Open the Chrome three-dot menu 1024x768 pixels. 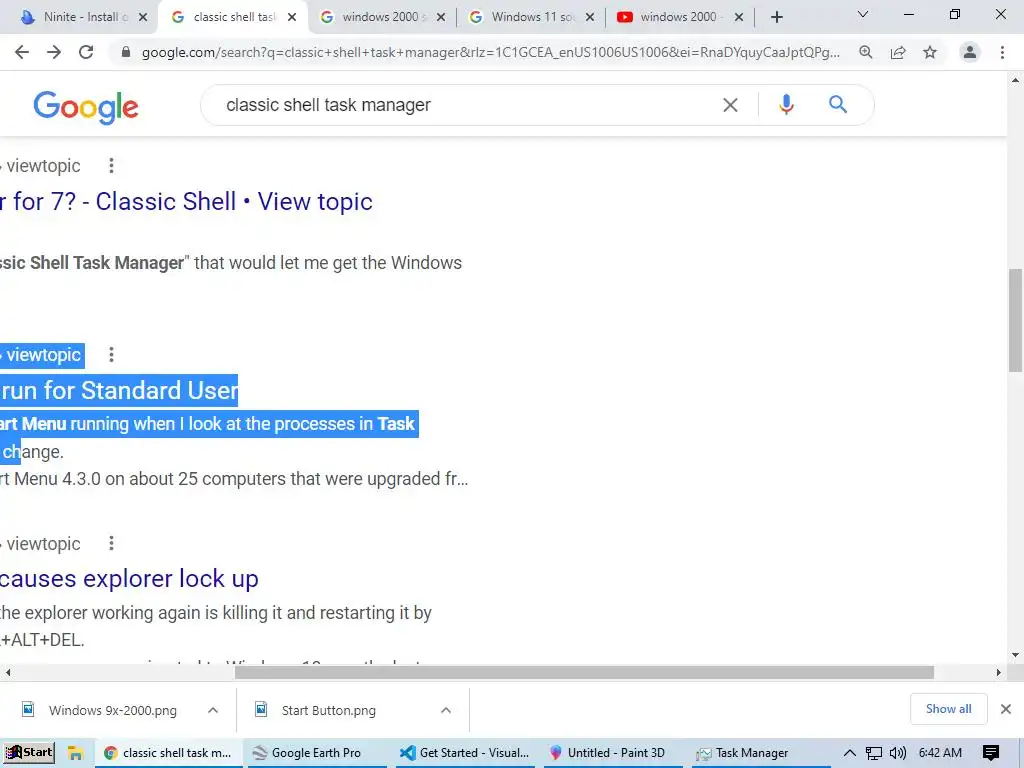[x=1002, y=52]
